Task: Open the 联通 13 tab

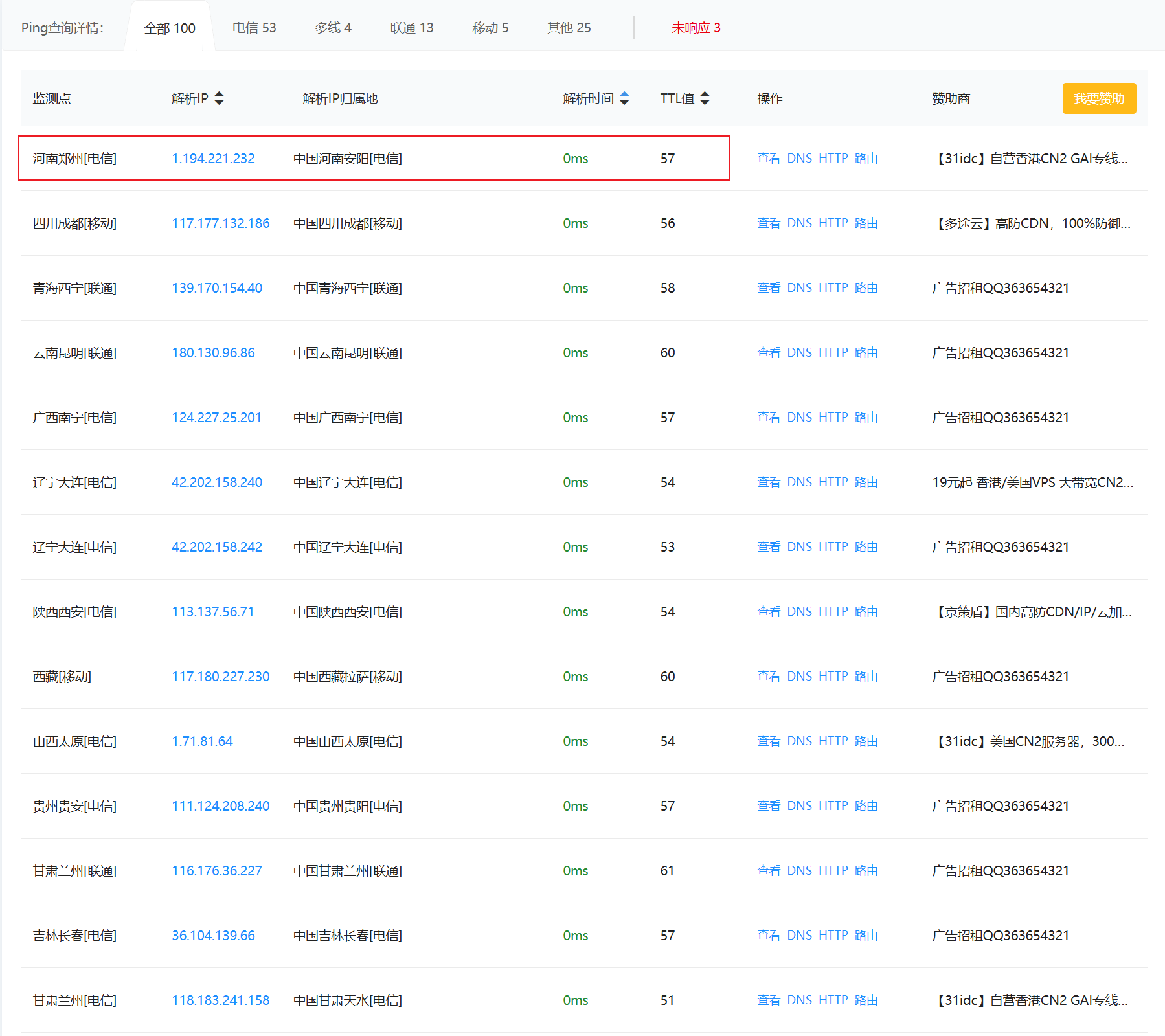Action: (412, 28)
